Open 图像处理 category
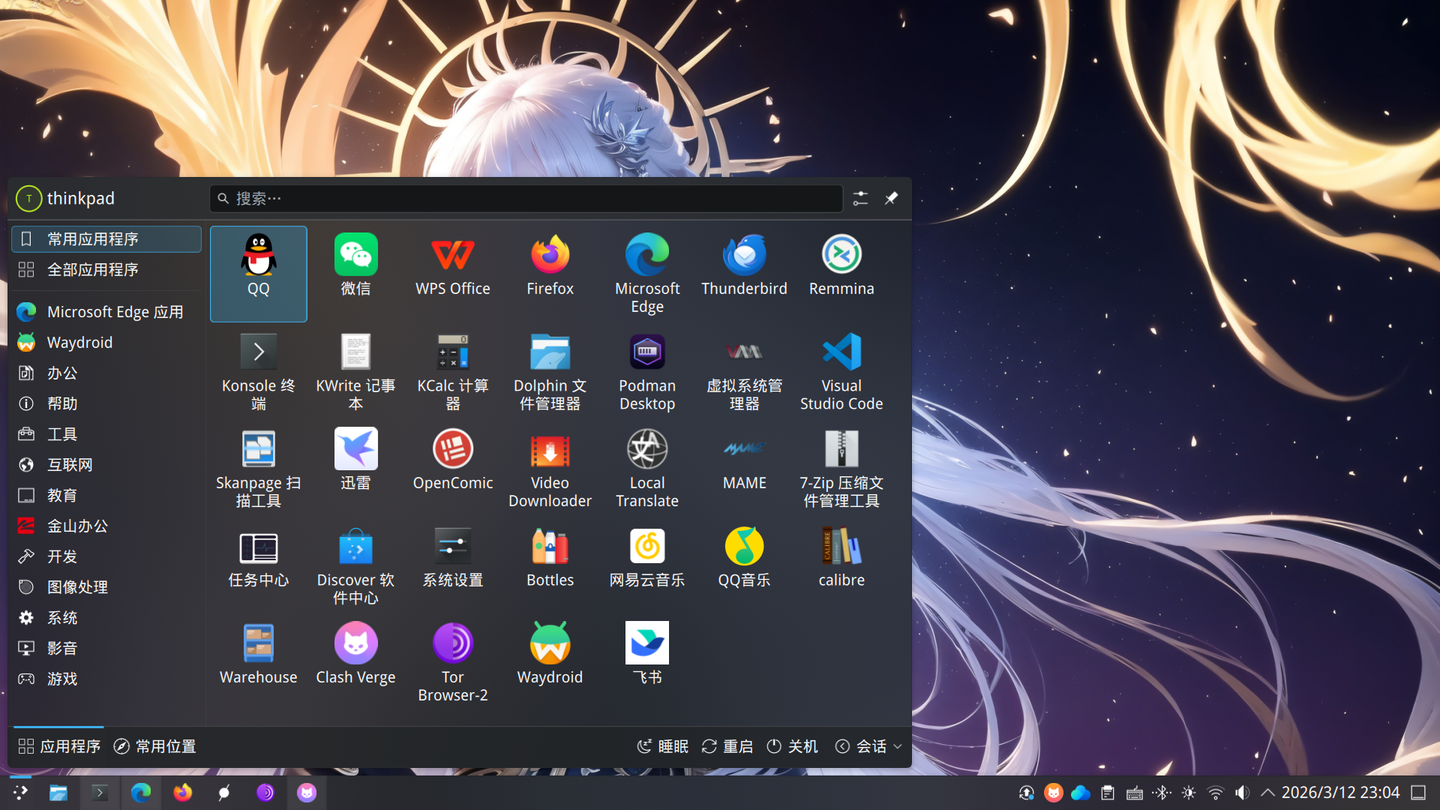 (106, 587)
